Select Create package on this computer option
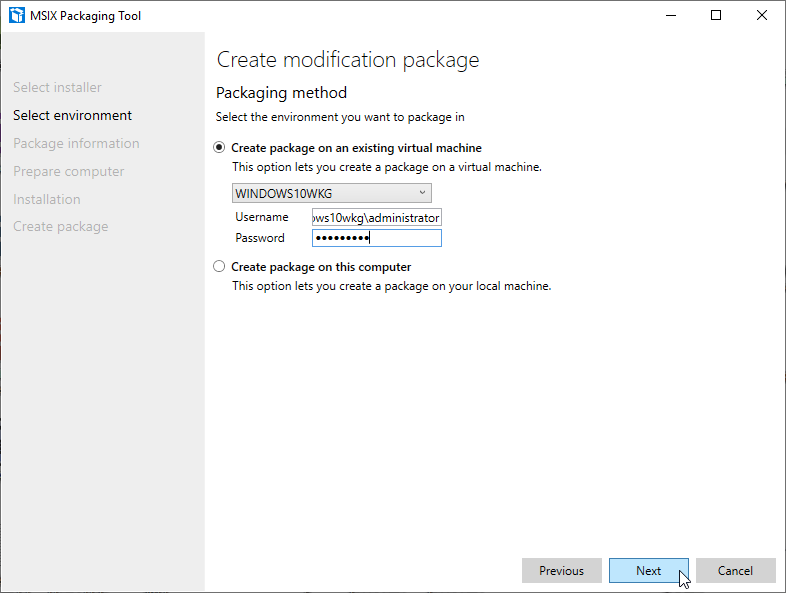The width and height of the screenshot is (786, 593). [x=220, y=267]
